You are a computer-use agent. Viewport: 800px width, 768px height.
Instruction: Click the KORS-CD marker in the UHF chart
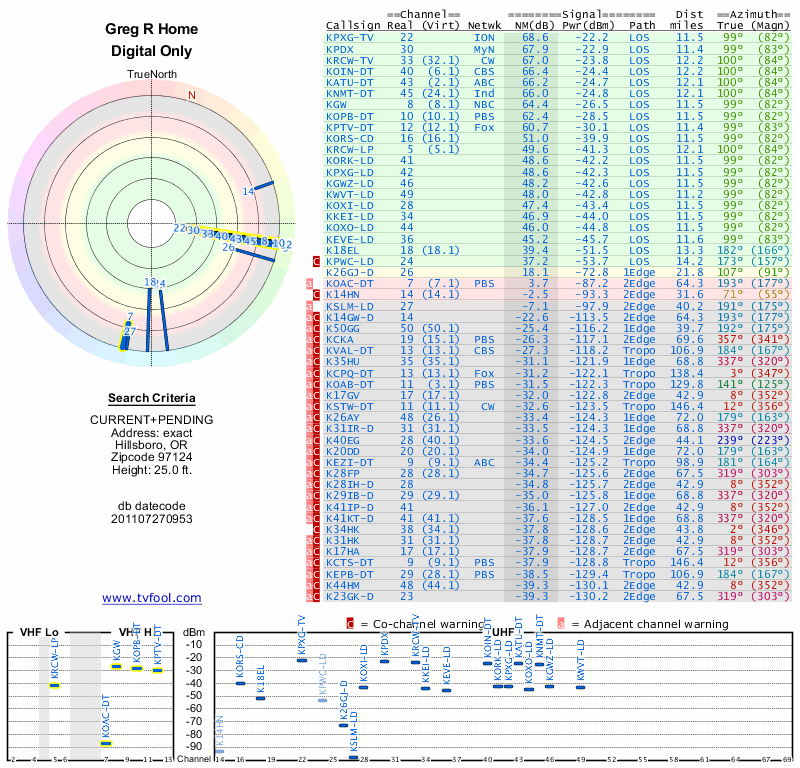click(240, 683)
